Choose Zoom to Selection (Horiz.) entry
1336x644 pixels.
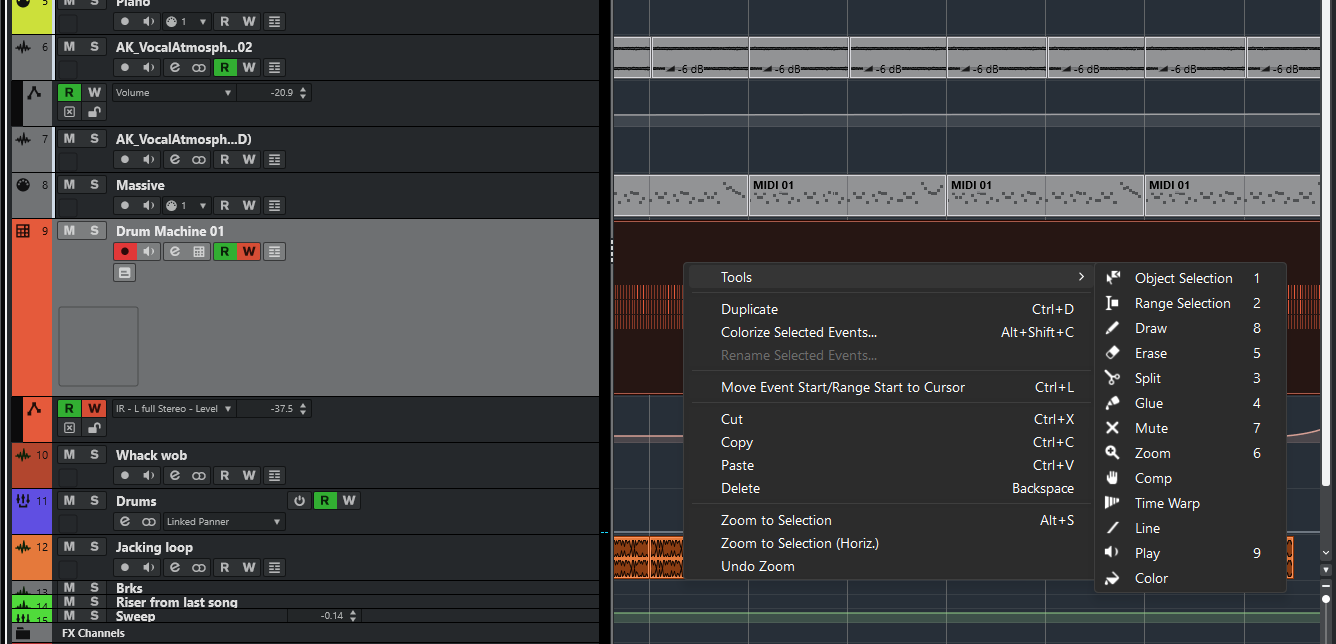click(x=888, y=543)
